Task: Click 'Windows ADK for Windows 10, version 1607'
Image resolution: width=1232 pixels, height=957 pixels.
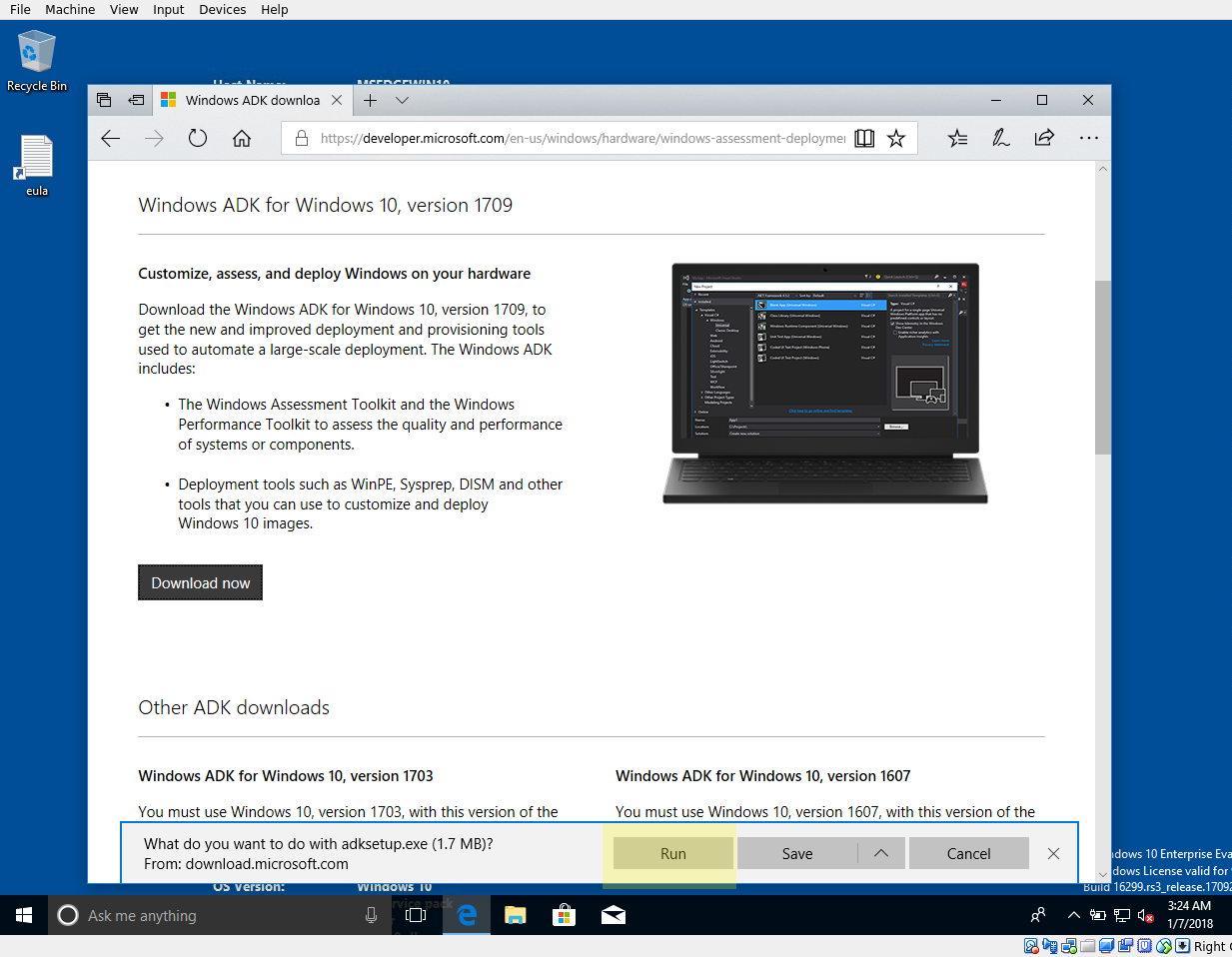Action: pyautogui.click(x=763, y=775)
